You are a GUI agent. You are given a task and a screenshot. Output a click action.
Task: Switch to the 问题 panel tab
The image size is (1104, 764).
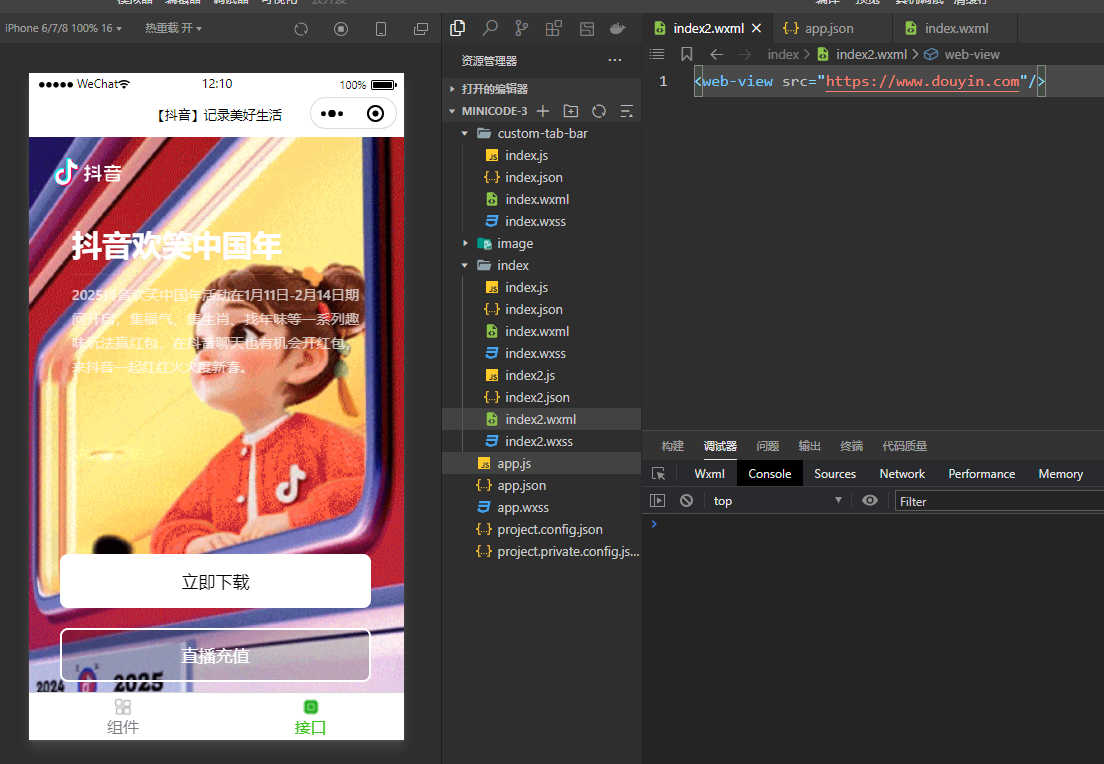pyautogui.click(x=767, y=446)
